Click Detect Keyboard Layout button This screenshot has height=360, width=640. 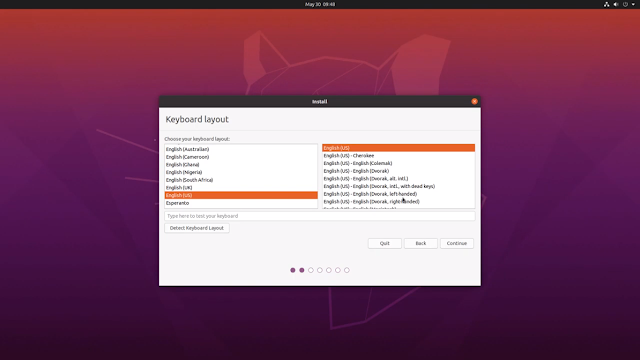coord(197,228)
